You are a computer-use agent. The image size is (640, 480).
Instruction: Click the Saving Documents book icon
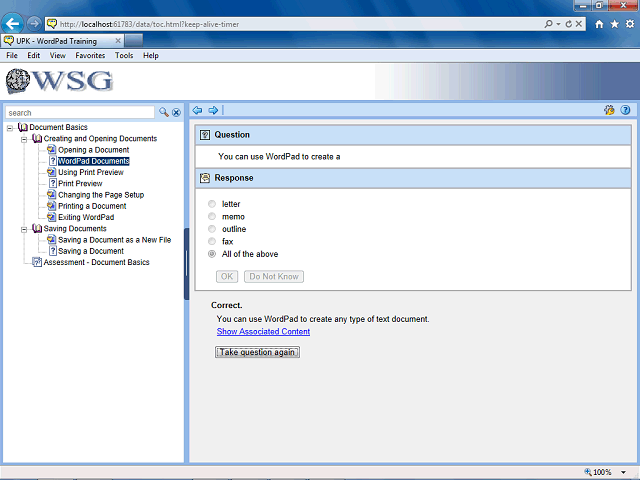tap(37, 228)
